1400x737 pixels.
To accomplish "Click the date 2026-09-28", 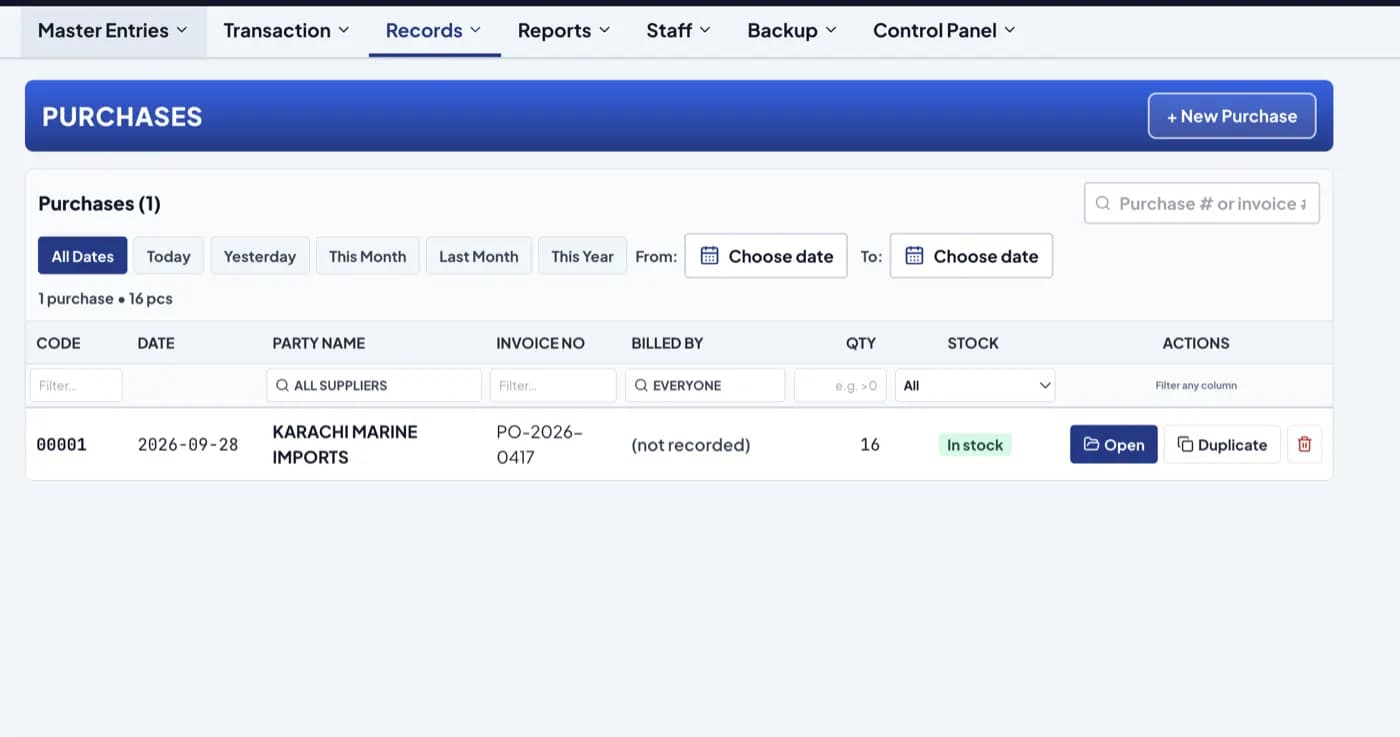I will point(188,445).
